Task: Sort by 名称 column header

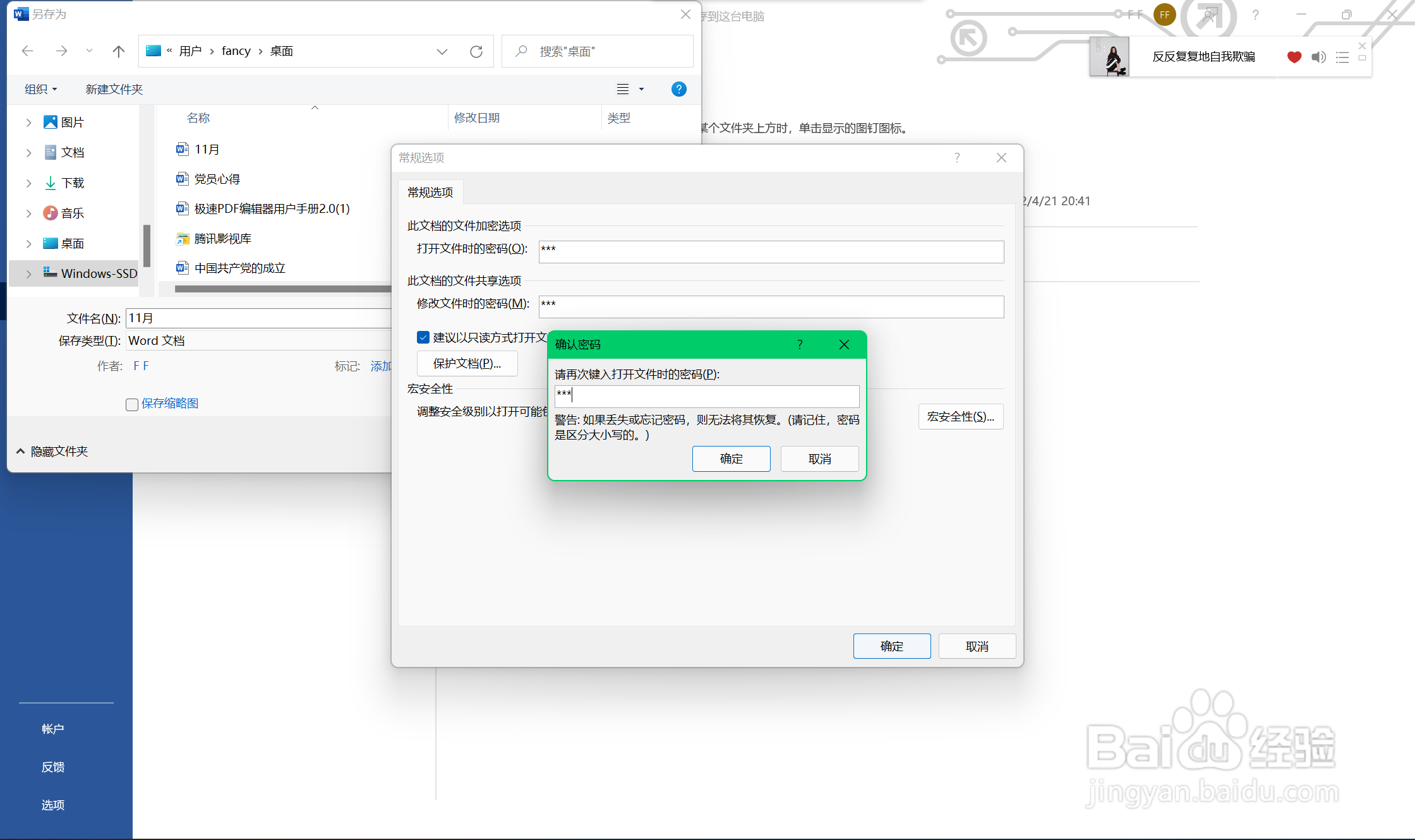Action: (x=198, y=117)
